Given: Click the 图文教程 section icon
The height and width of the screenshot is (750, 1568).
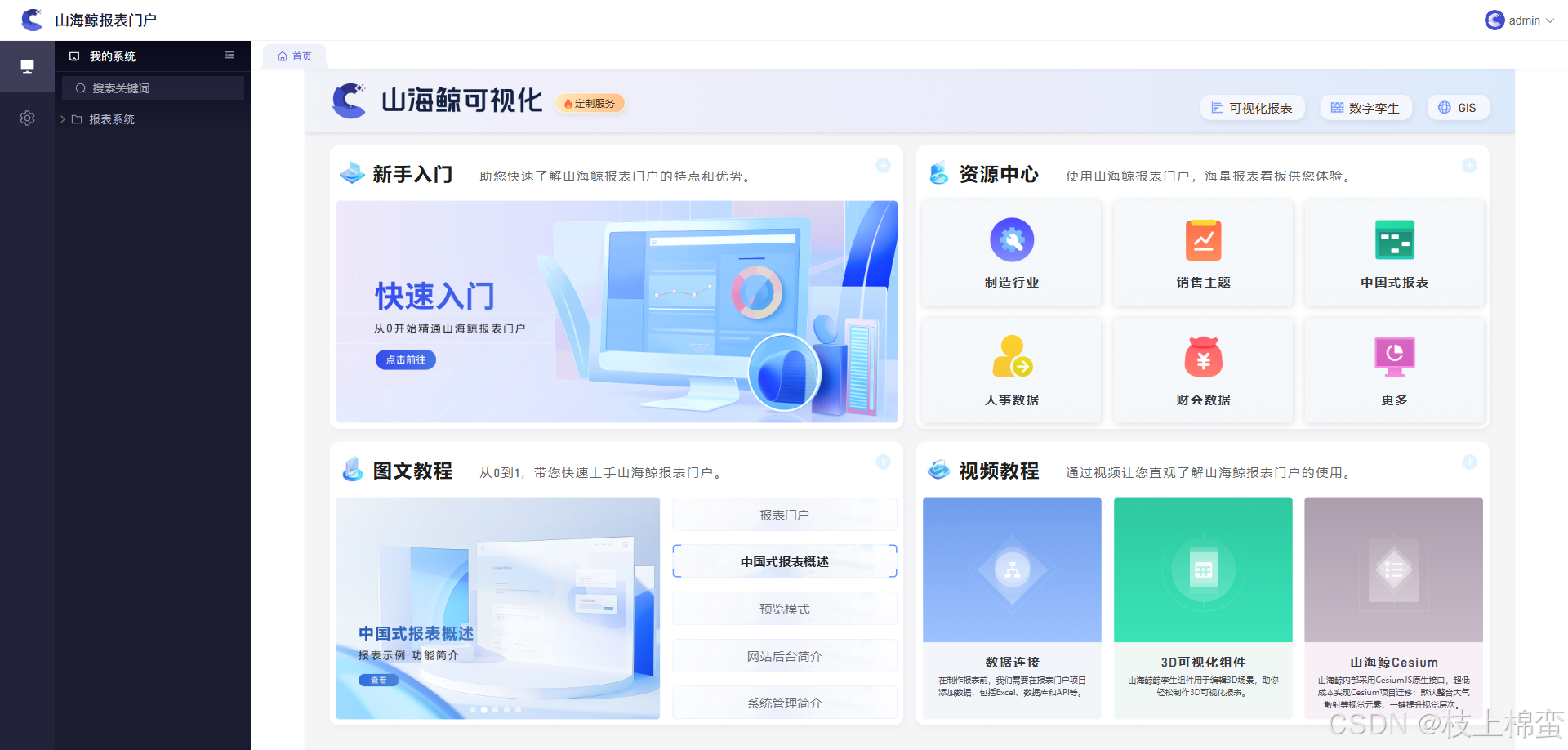Looking at the screenshot, I should (x=353, y=470).
